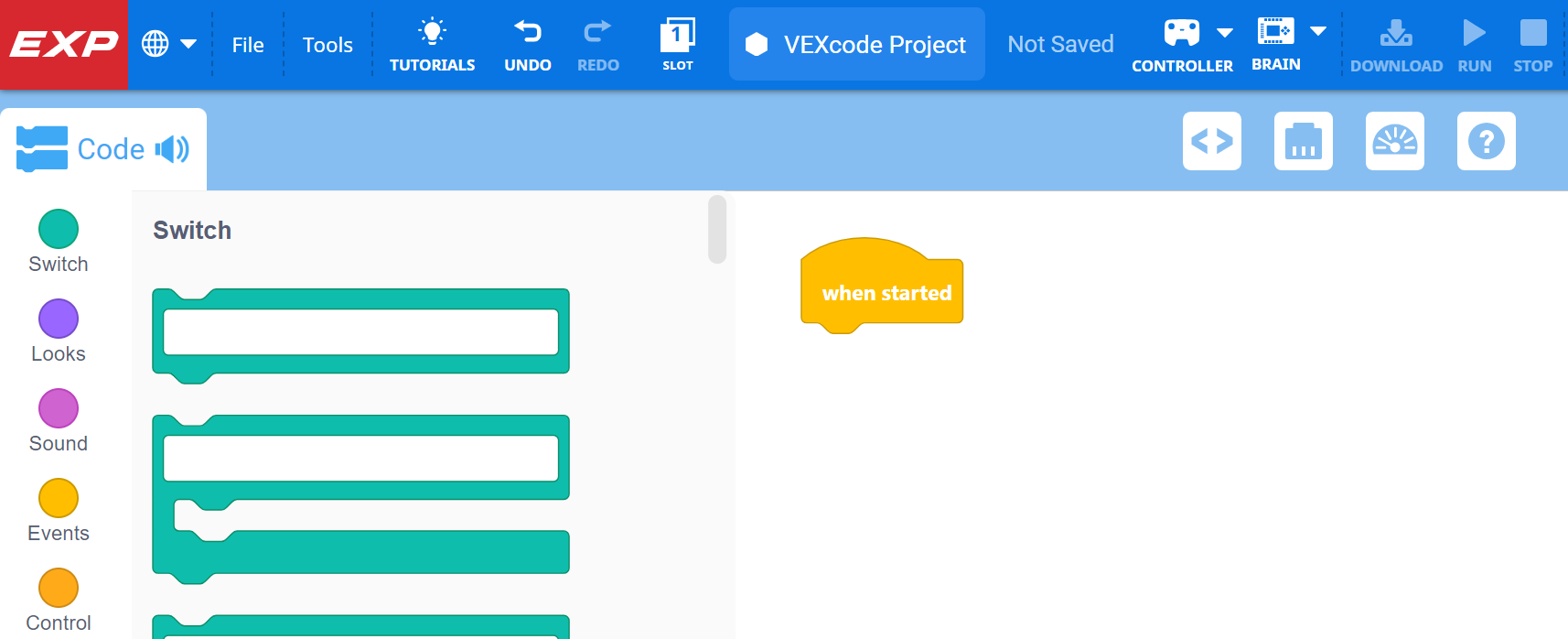Click the first empty Switch block input
The width and height of the screenshot is (1568, 639).
pos(360,331)
